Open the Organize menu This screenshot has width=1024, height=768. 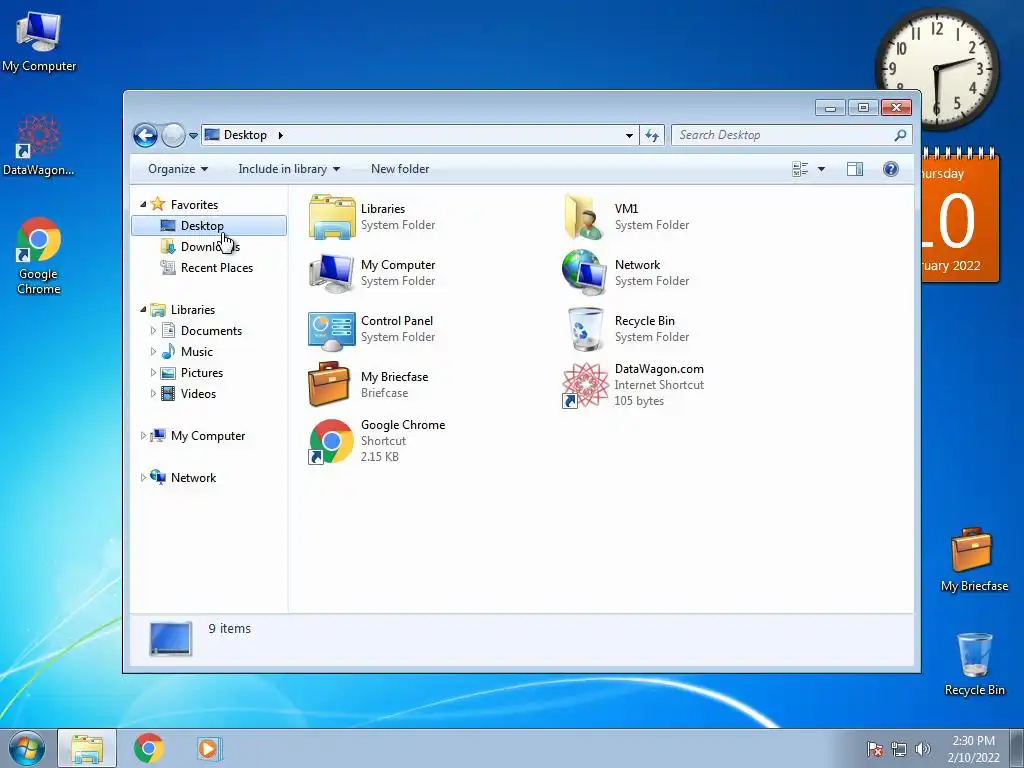tap(178, 169)
